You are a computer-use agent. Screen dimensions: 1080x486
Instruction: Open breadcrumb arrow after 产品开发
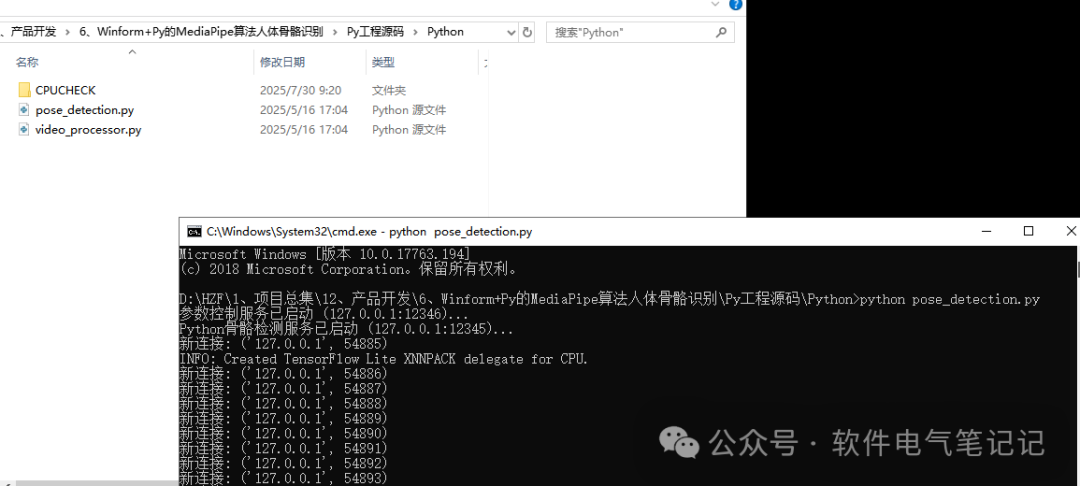[68, 32]
